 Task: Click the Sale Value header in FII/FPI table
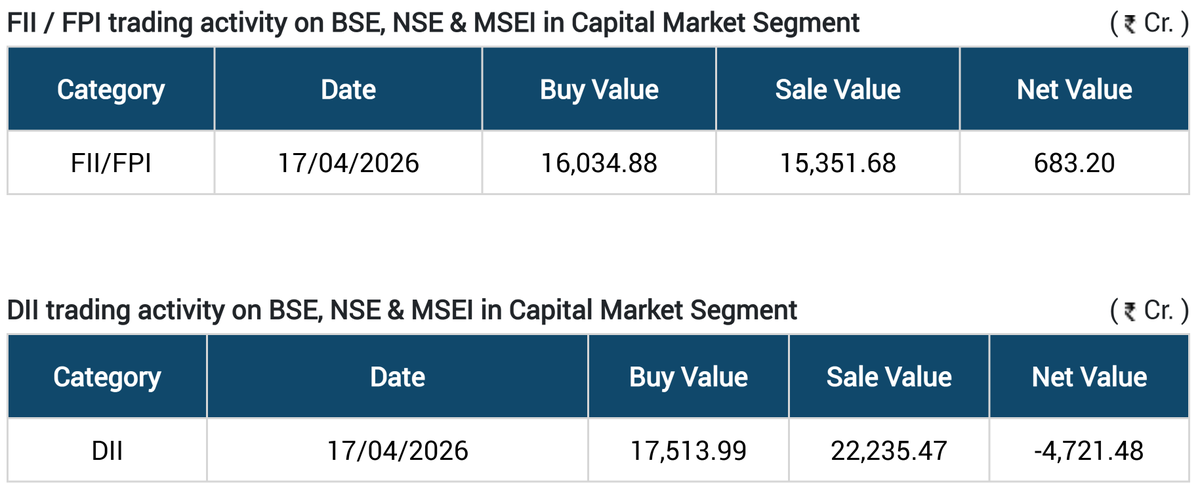(x=838, y=90)
